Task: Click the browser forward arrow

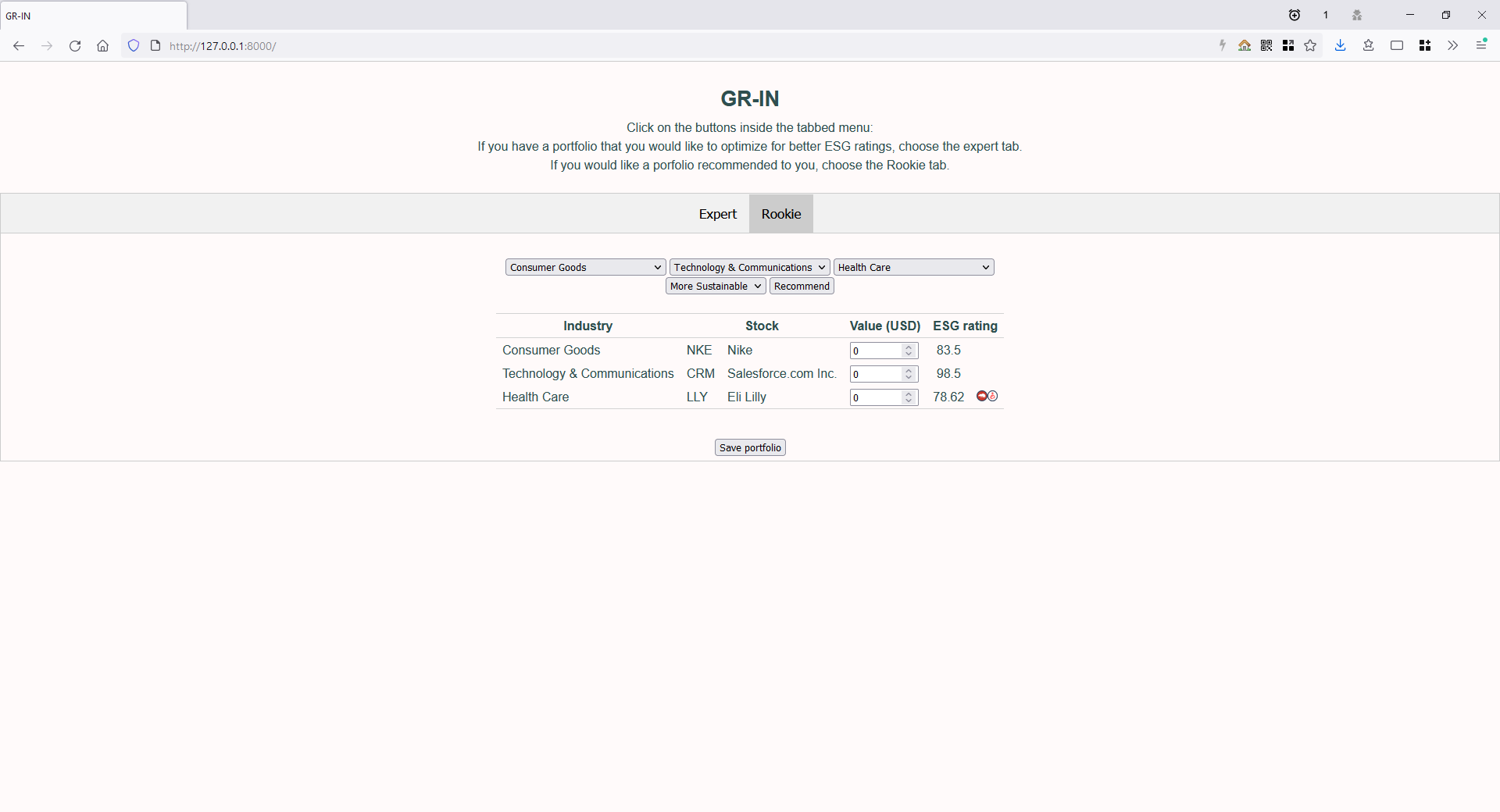Action: (47, 46)
